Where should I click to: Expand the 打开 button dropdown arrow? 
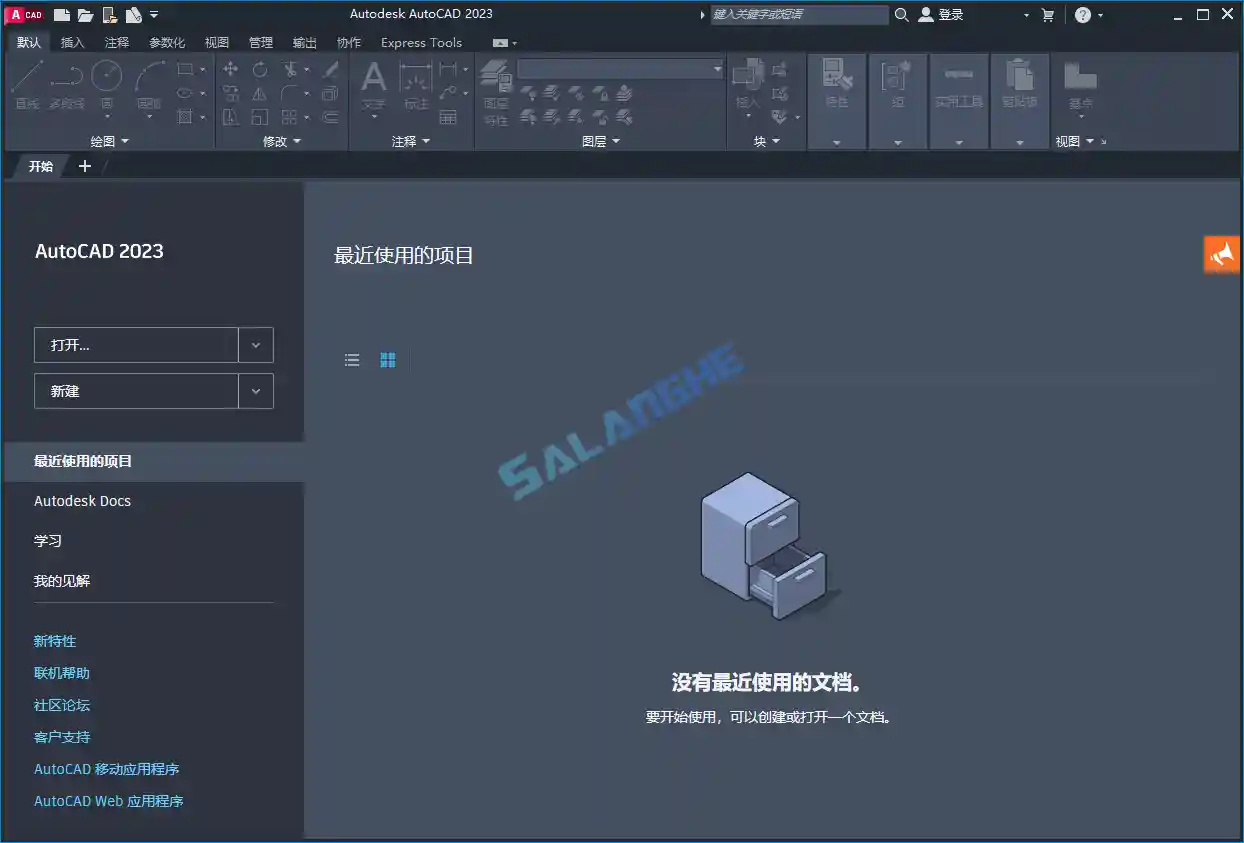pyautogui.click(x=256, y=345)
